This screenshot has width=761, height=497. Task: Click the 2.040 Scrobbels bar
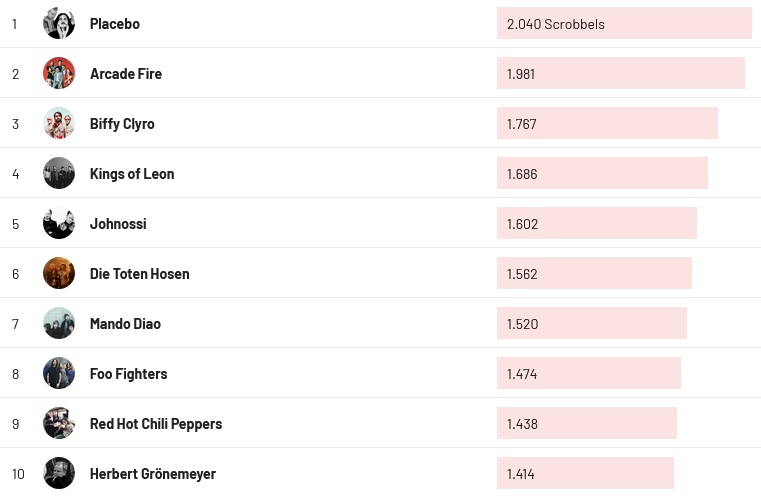click(x=624, y=23)
